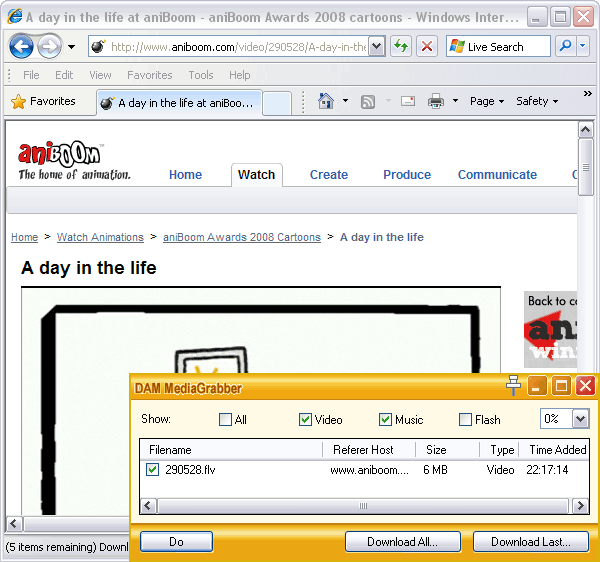This screenshot has width=600, height=562.
Task: Click the Refresh page icon
Action: (x=401, y=47)
